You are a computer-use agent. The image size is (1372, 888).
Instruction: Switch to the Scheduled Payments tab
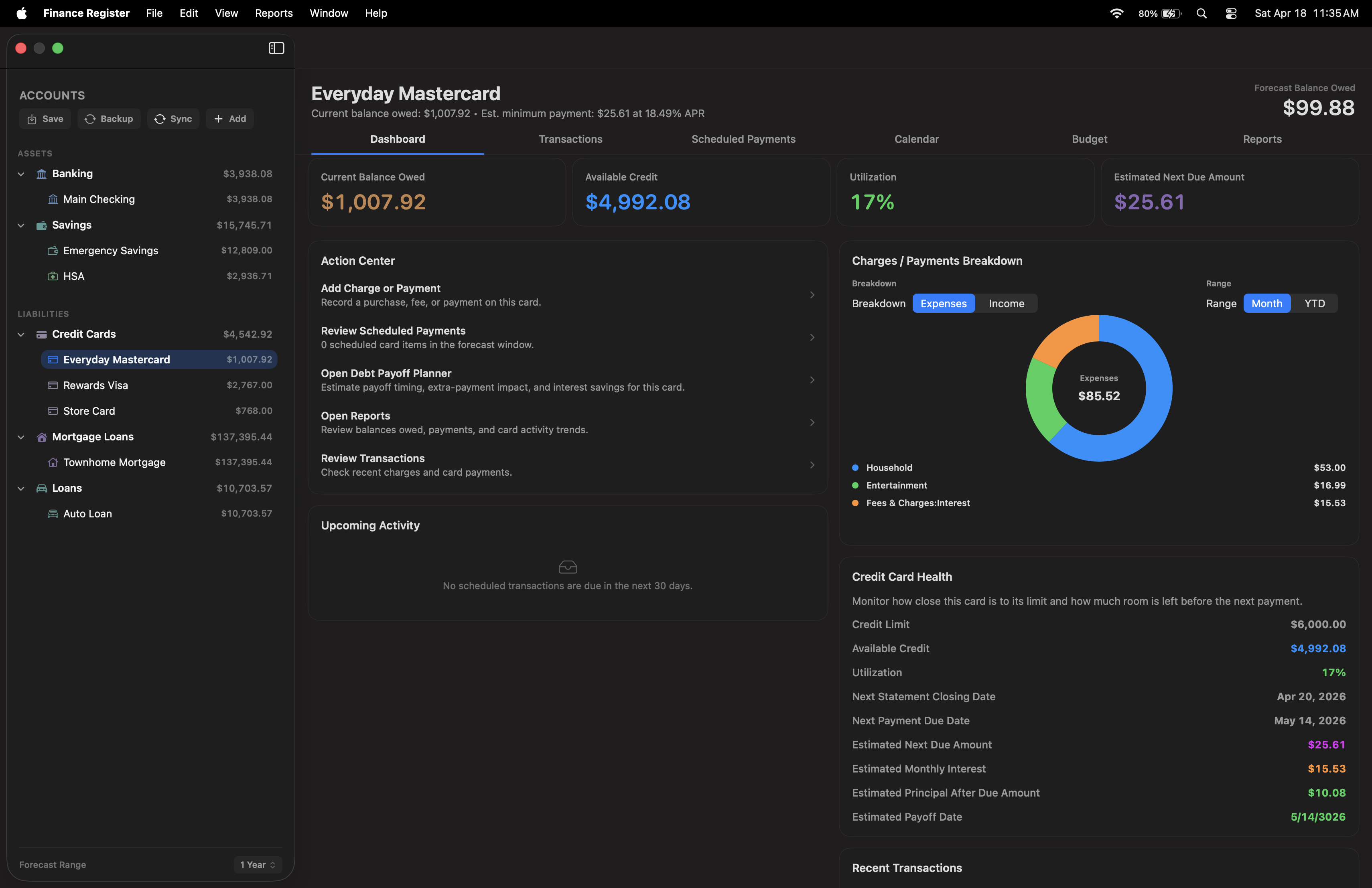point(743,139)
